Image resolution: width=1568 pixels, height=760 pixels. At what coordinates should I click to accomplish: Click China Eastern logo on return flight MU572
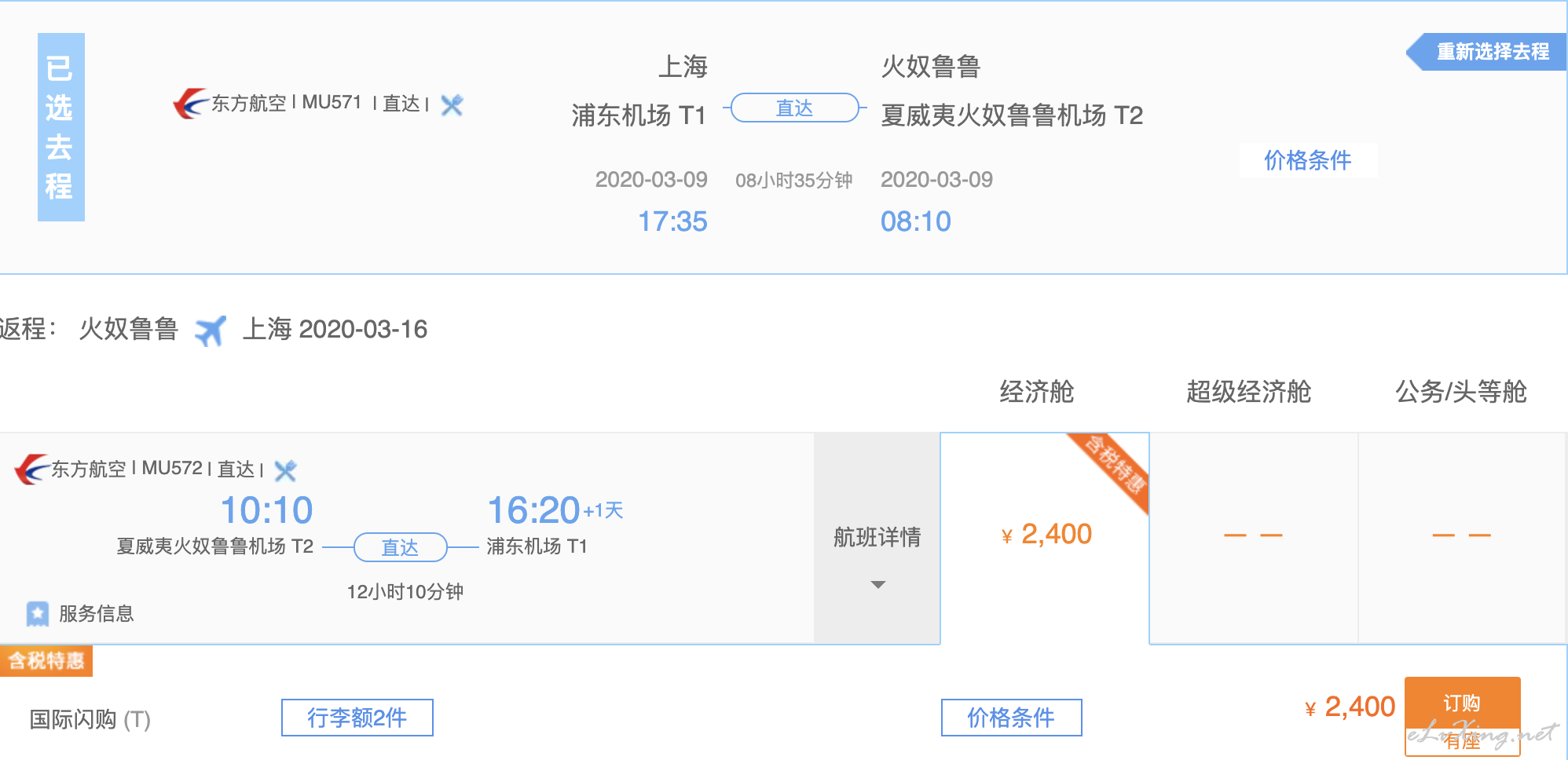31,470
